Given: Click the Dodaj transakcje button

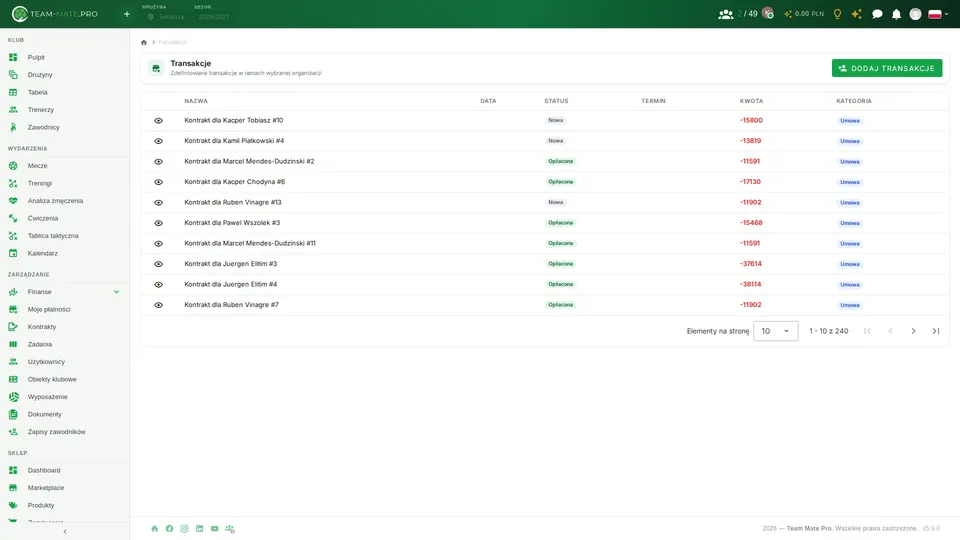Looking at the screenshot, I should coord(887,68).
